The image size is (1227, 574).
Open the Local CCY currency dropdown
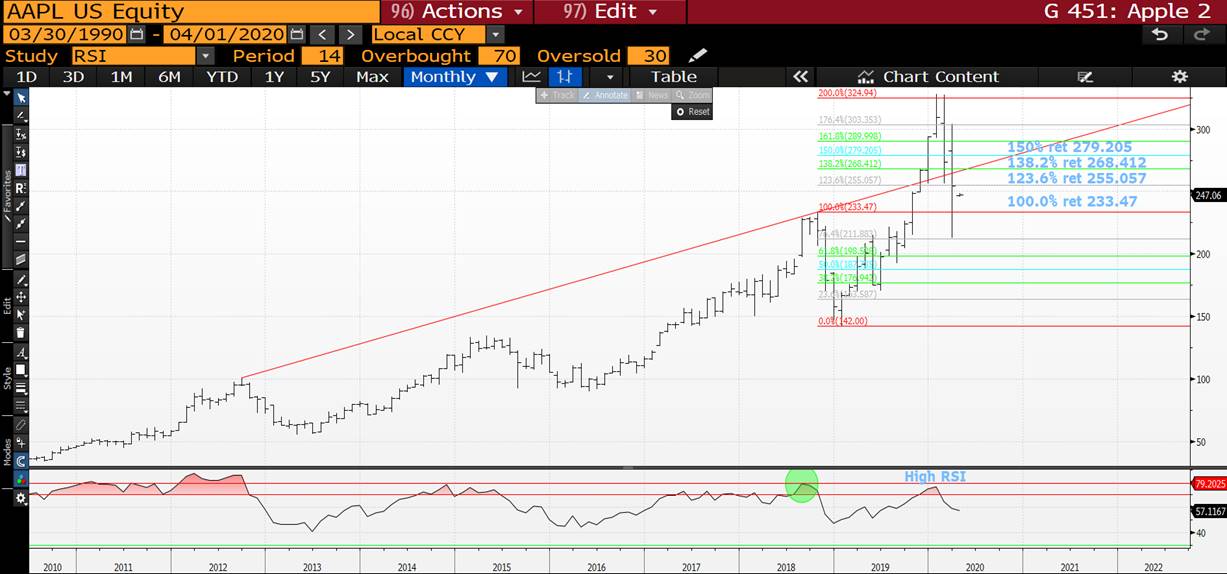coord(496,34)
